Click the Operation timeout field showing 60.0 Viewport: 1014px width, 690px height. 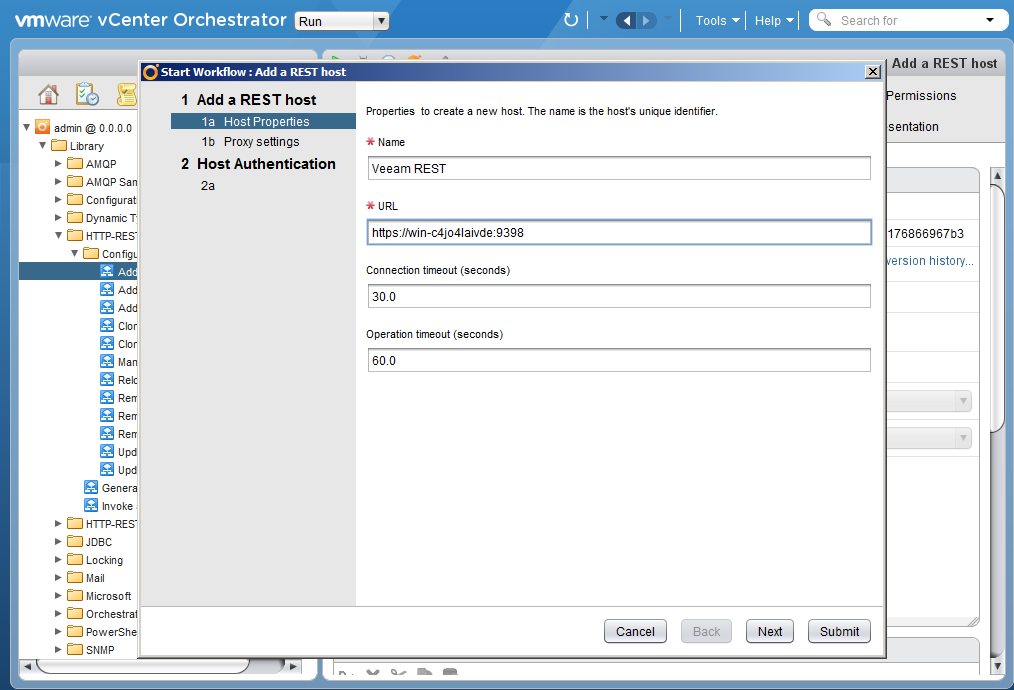pyautogui.click(x=619, y=360)
